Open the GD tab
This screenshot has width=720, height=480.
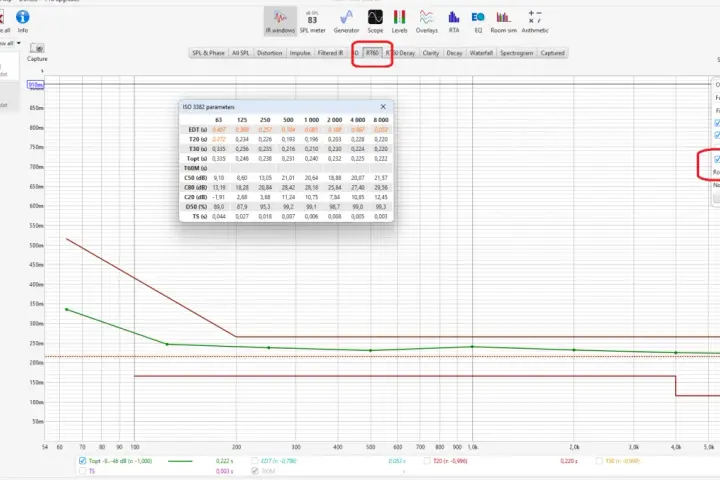(x=356, y=53)
